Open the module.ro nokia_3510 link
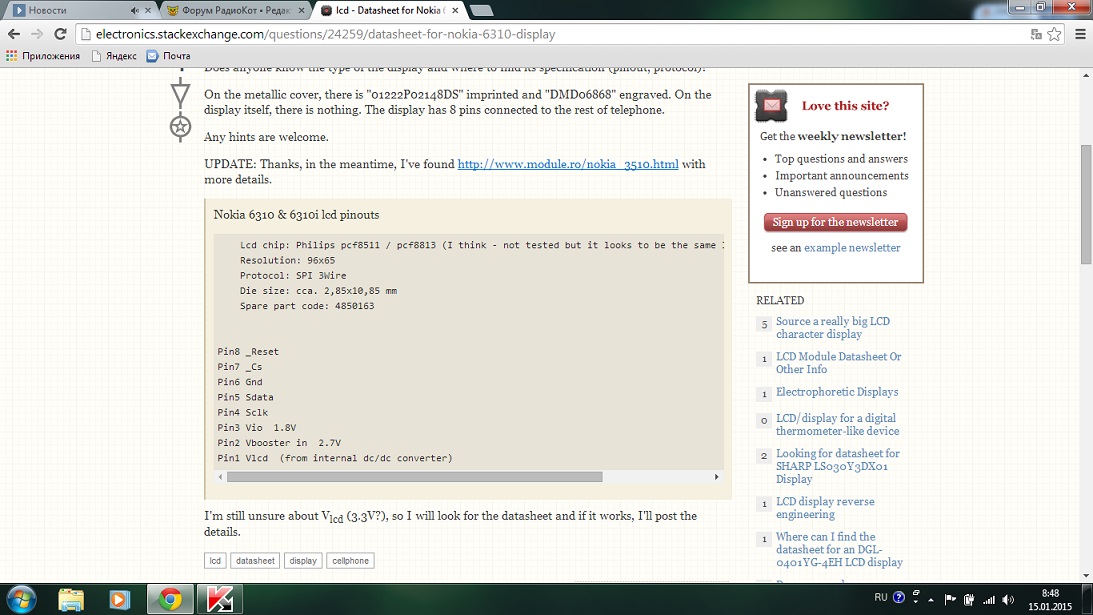Screen dimensions: 1093x615 tap(568, 164)
